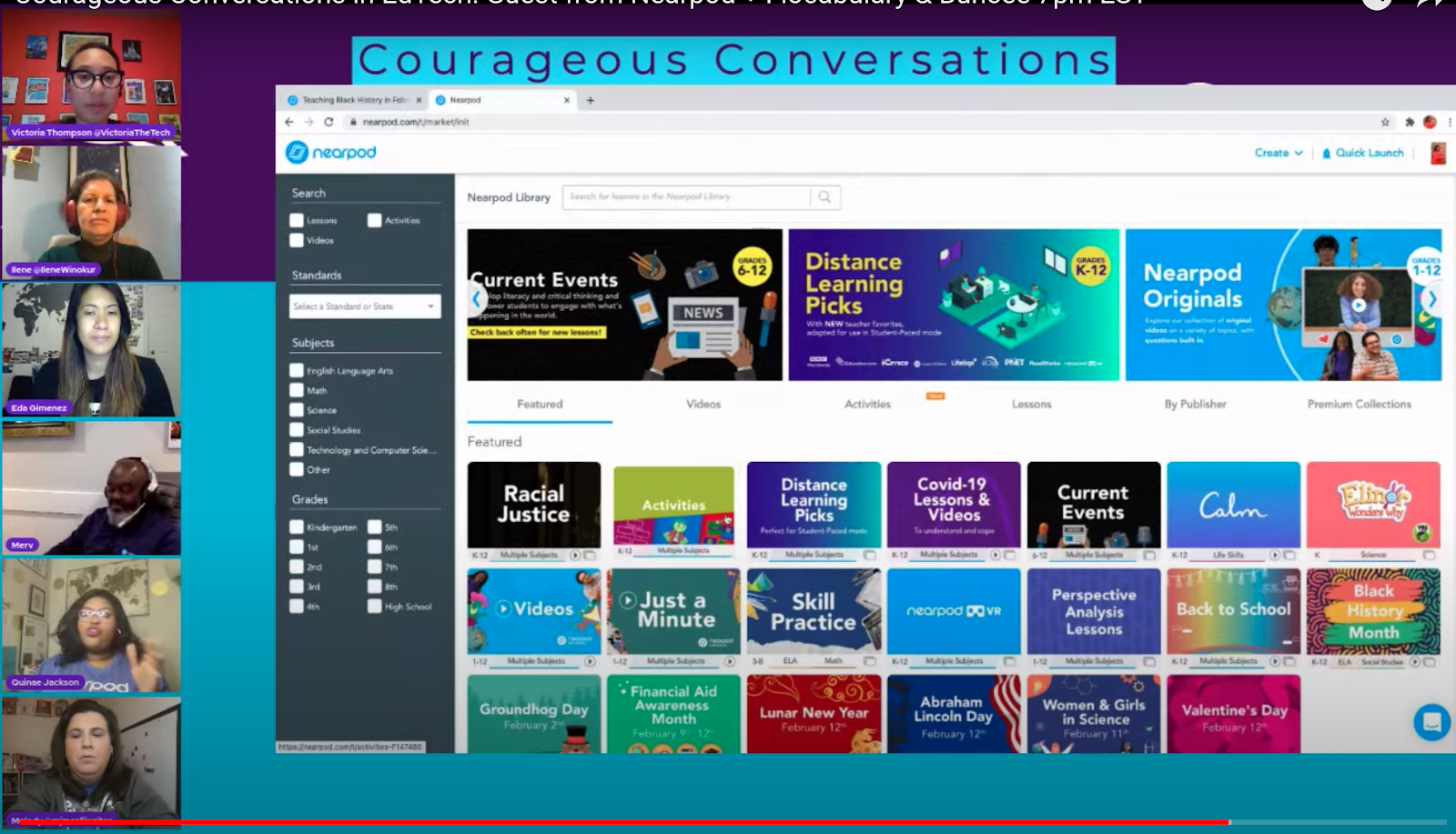Open the Women & Girls in Science card

coord(1094,714)
